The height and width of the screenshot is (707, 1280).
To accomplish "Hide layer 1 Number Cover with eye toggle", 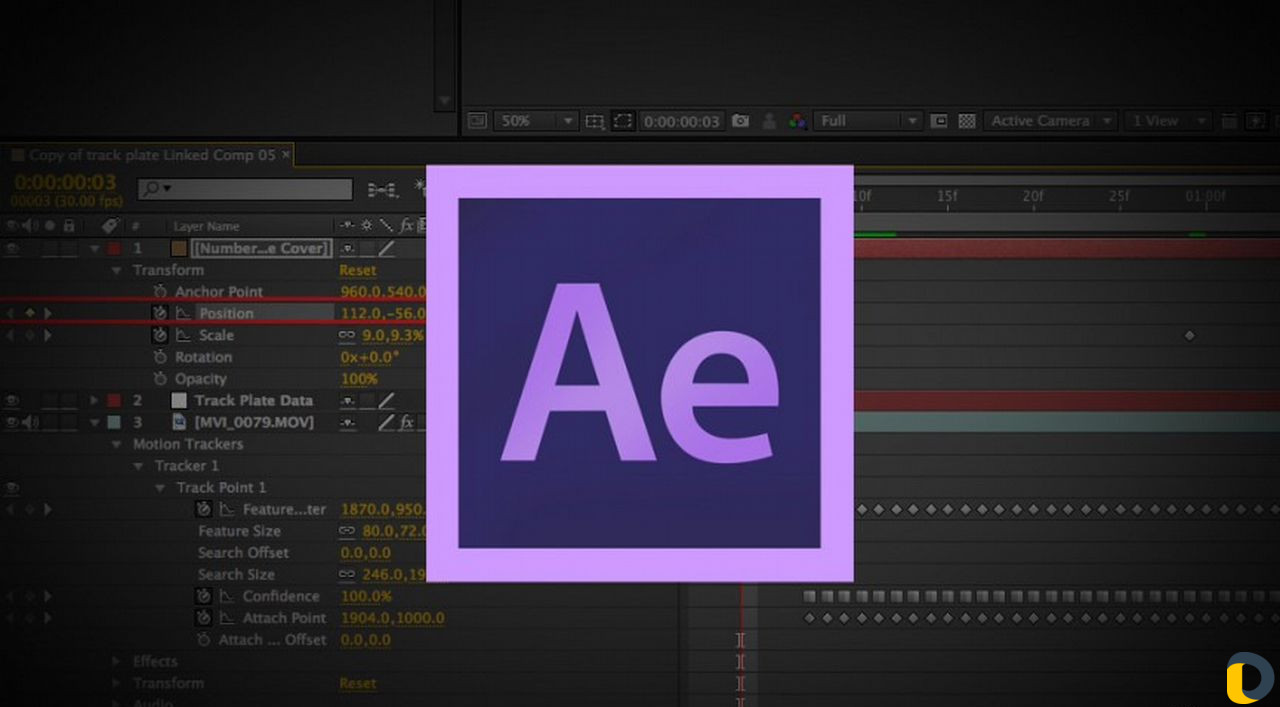I will 12,249.
